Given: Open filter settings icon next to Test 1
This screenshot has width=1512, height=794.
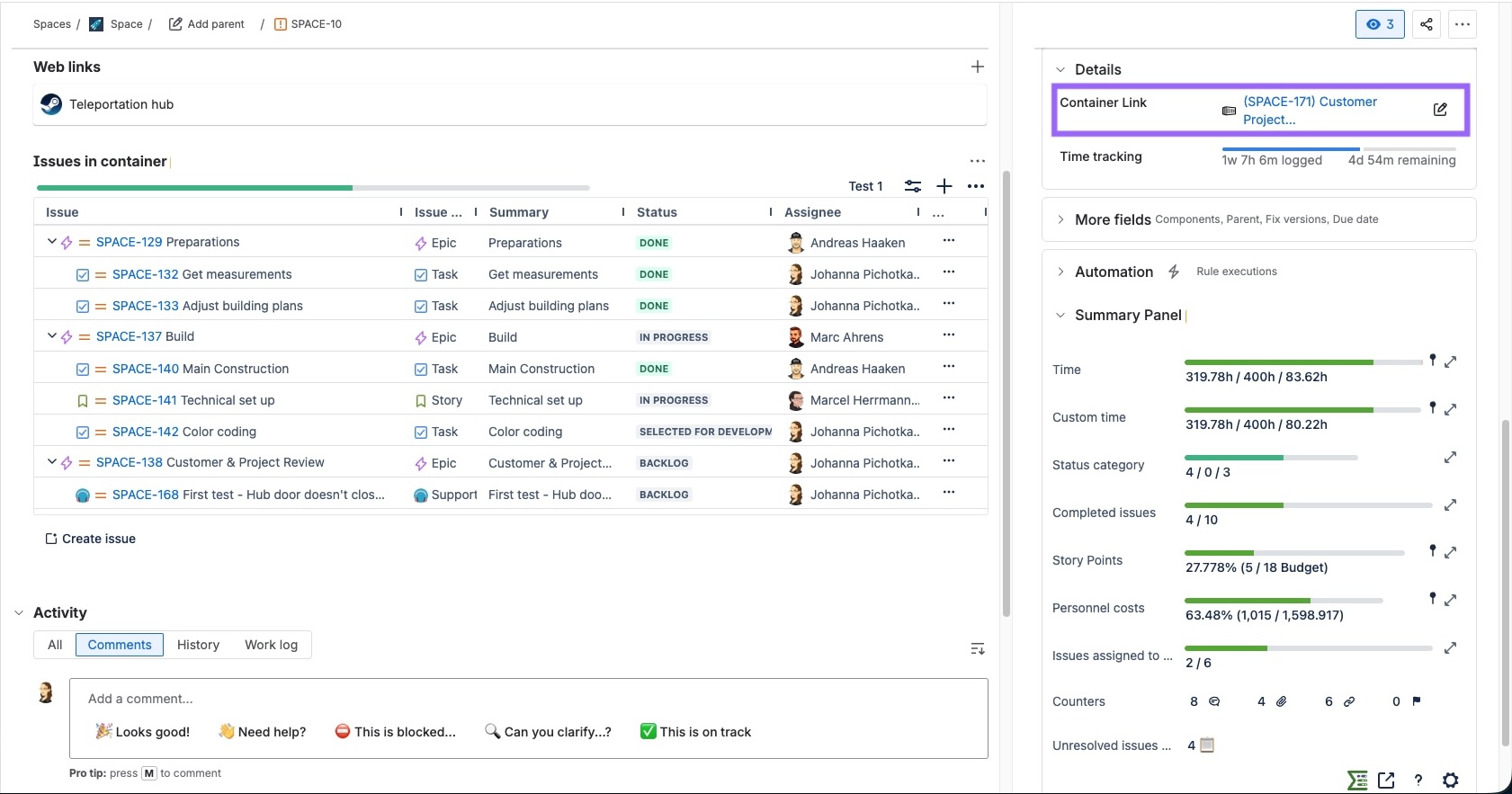Looking at the screenshot, I should coord(912,186).
